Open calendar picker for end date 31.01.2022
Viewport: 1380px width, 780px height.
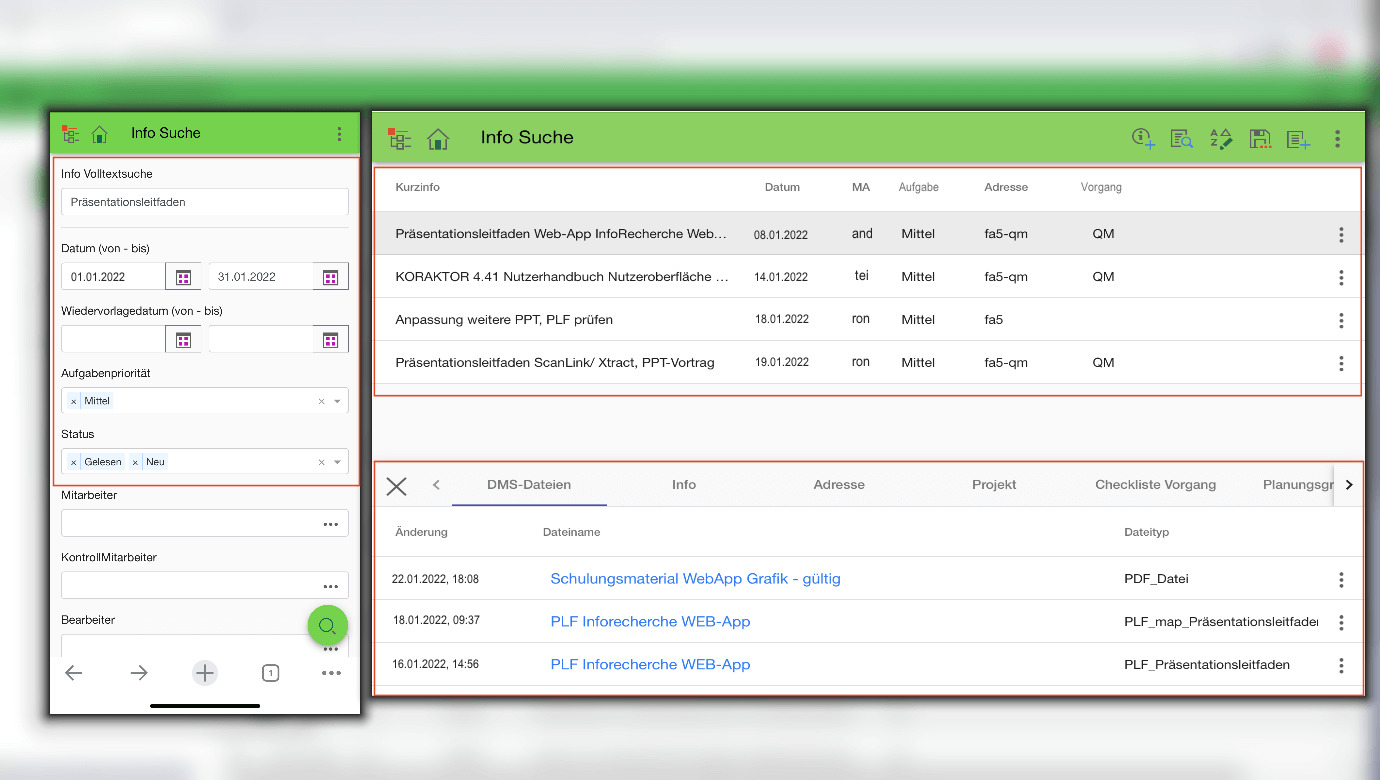[330, 277]
